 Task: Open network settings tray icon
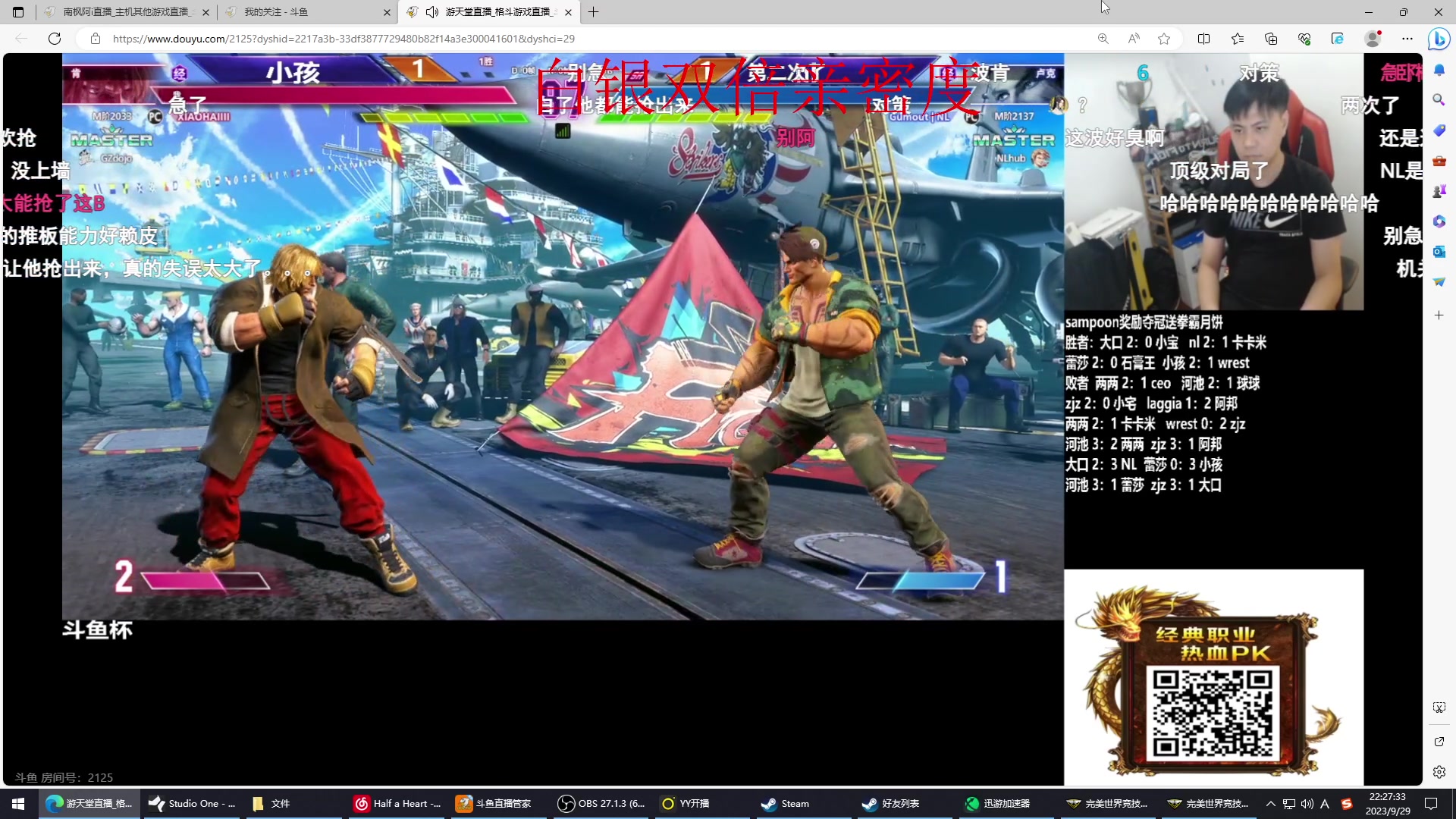(1289, 804)
